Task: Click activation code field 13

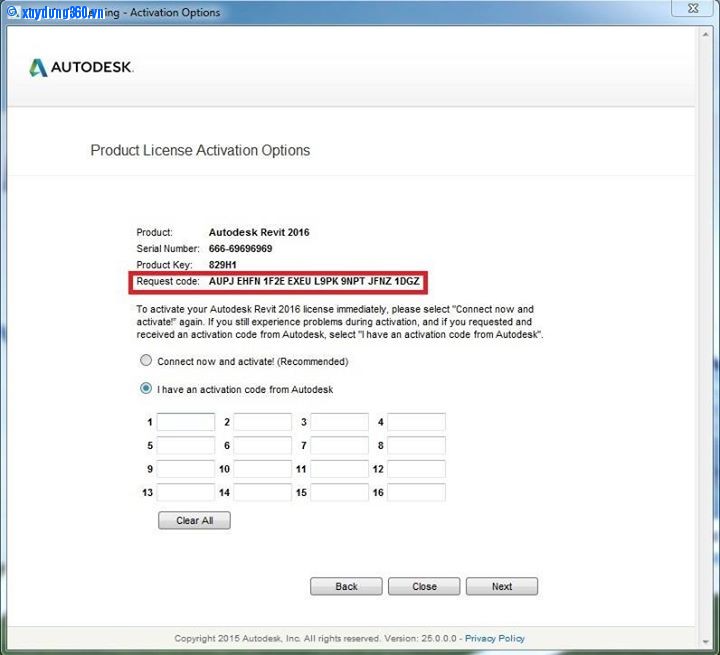Action: click(186, 492)
